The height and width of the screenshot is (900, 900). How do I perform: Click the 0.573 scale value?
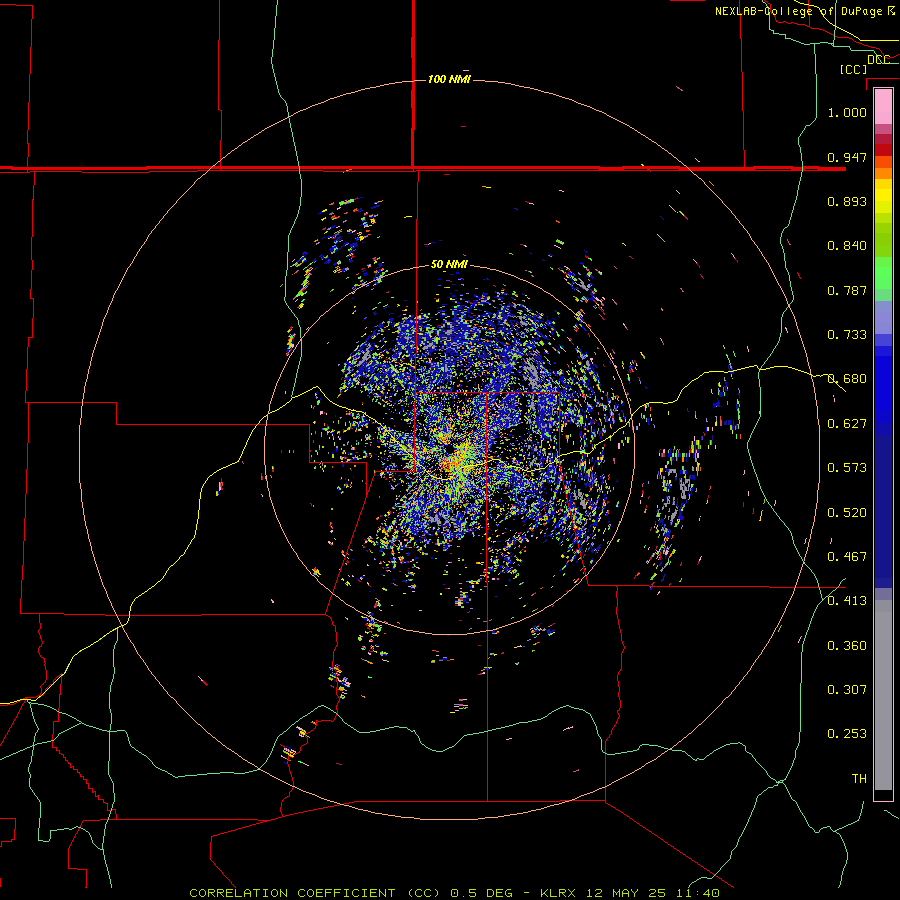point(847,468)
